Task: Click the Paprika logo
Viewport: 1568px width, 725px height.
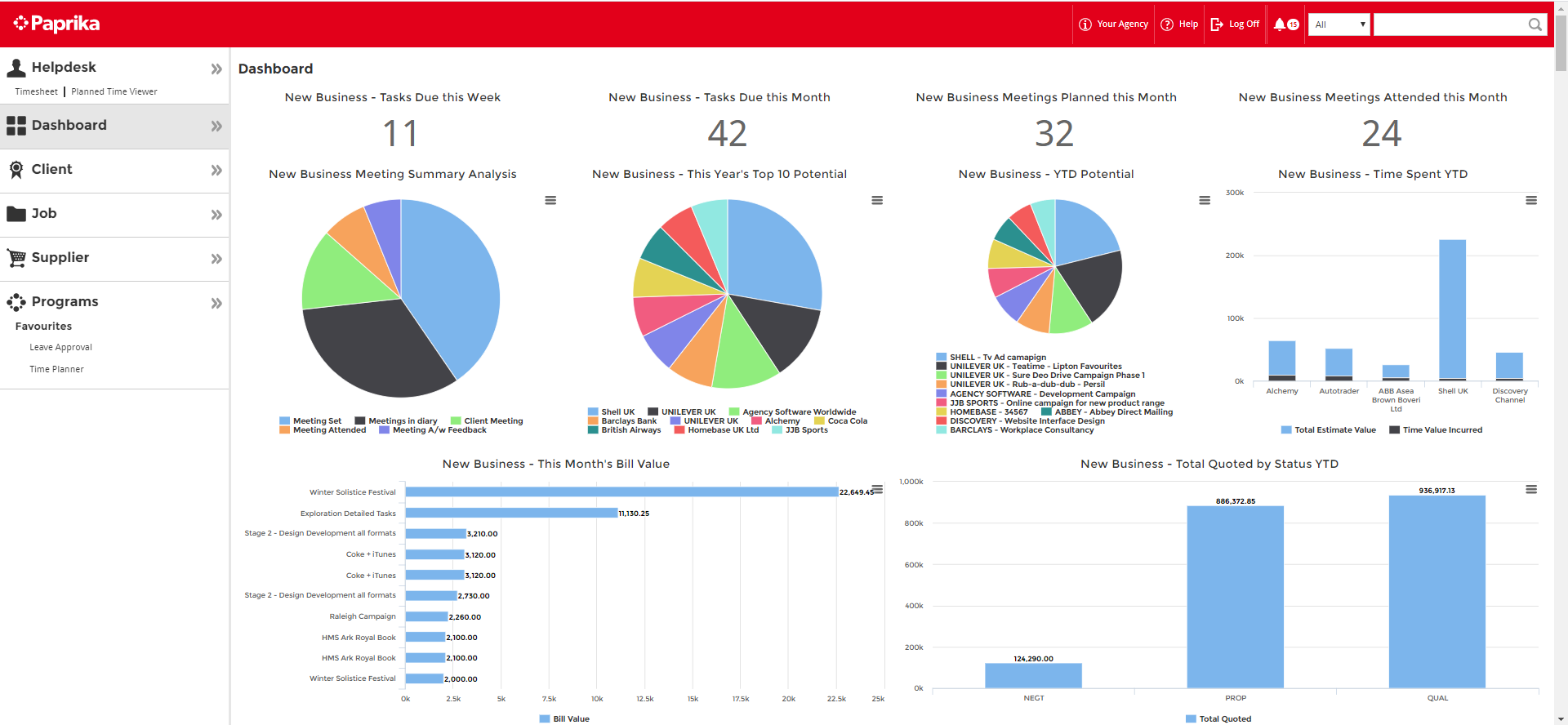Action: (x=57, y=24)
